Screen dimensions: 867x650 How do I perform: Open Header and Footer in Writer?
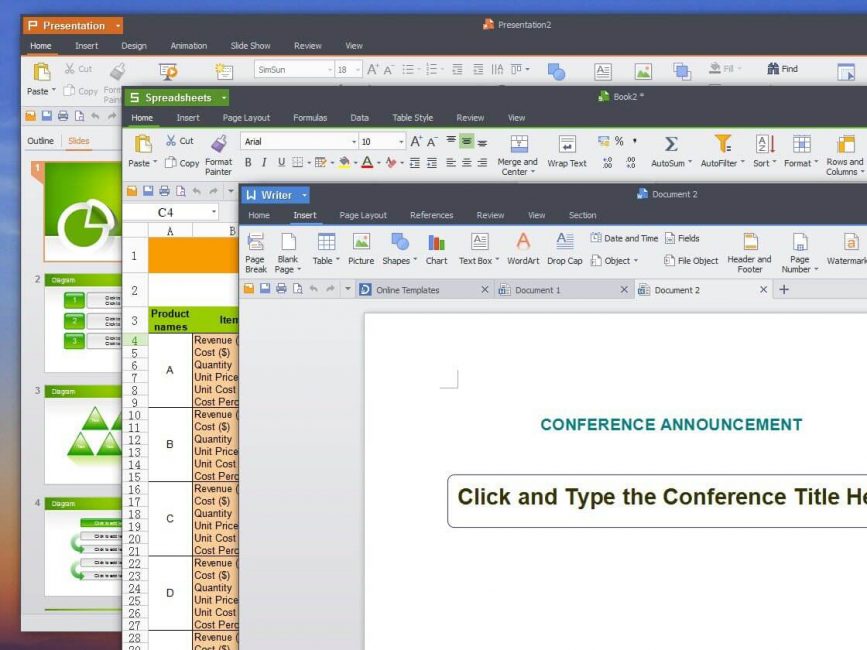point(749,253)
